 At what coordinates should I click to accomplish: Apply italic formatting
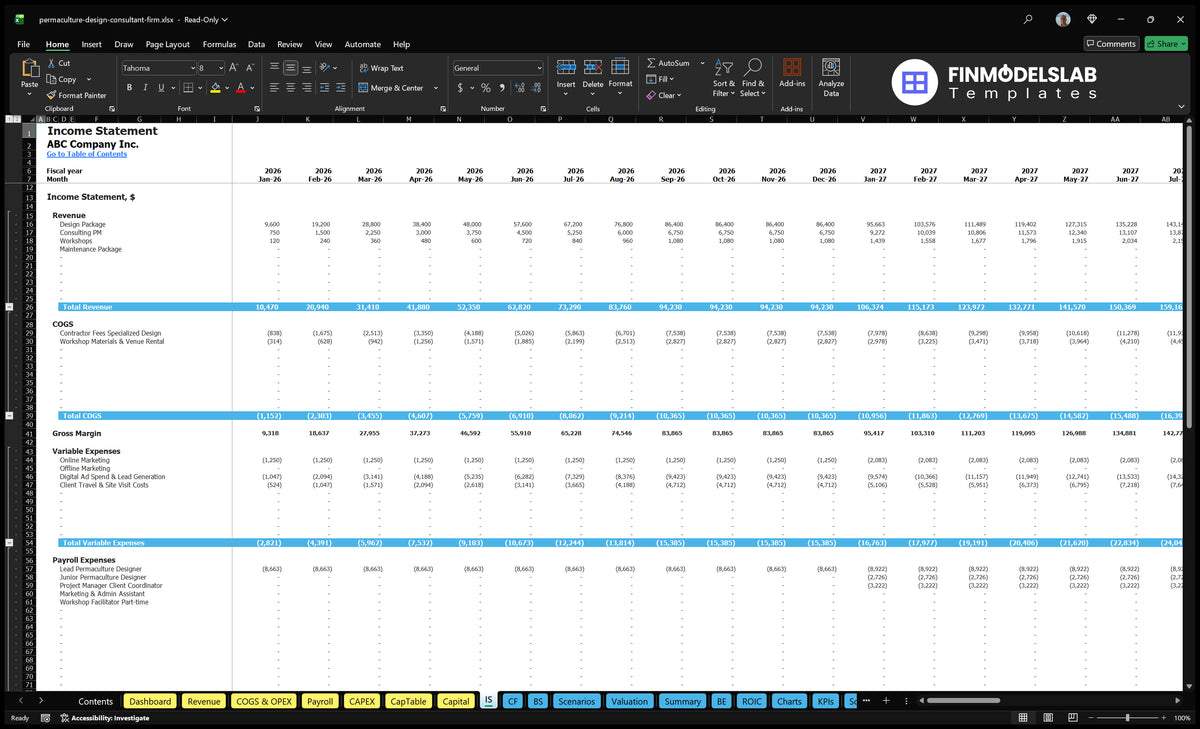click(146, 88)
